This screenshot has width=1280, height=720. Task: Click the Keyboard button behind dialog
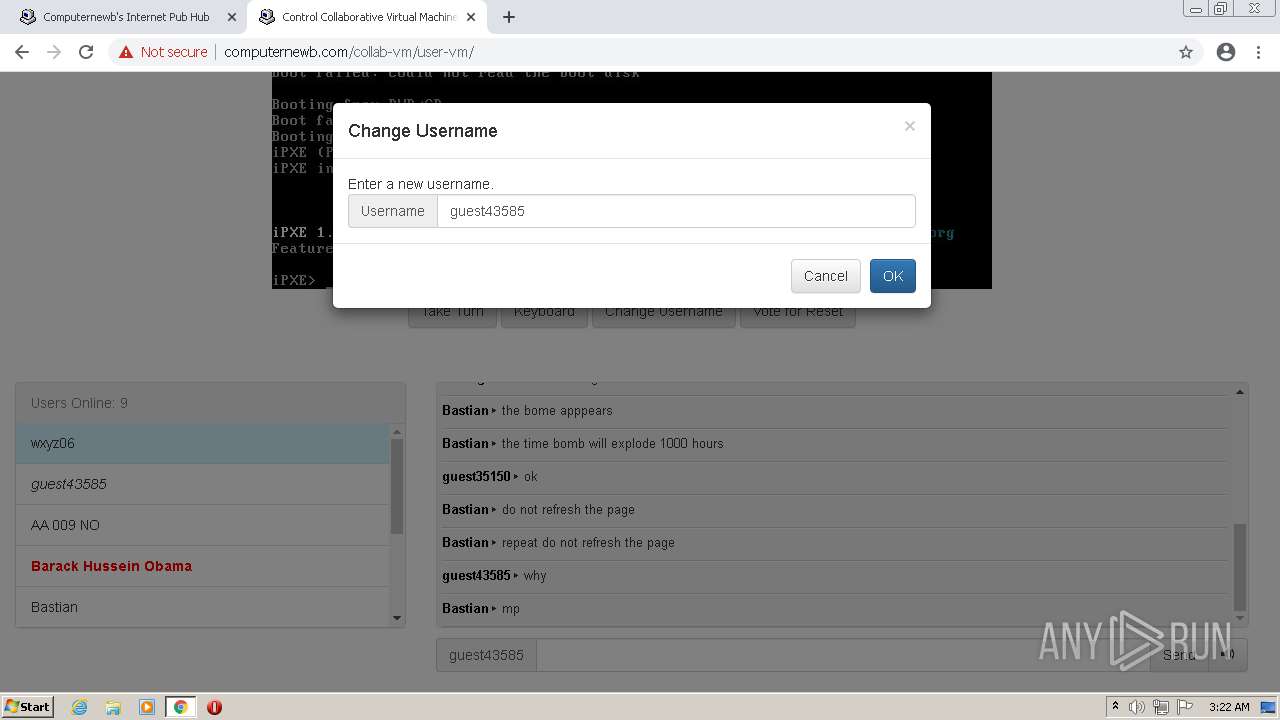[544, 314]
